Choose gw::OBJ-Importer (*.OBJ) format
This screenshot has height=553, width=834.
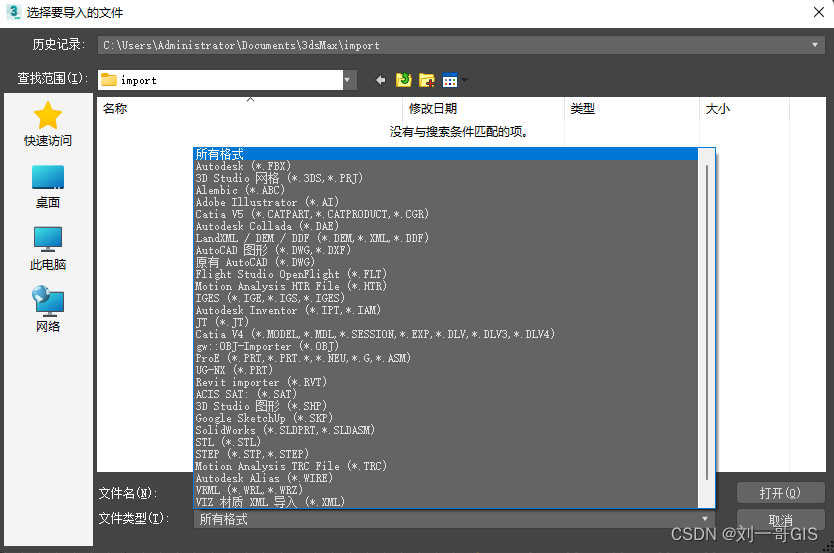446,346
